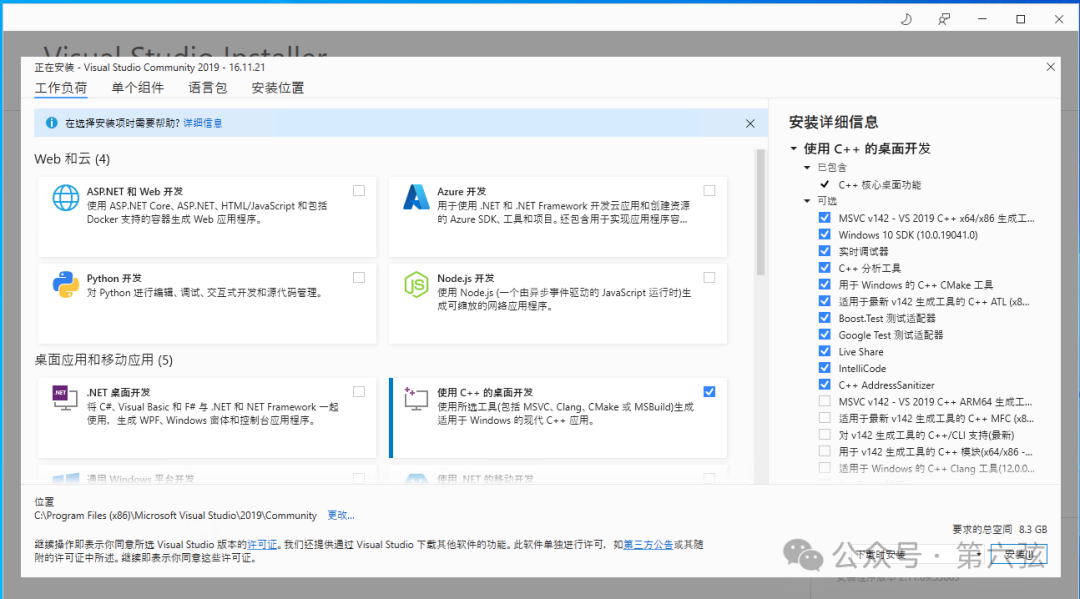Uncheck the Windows 10 SDK (10.0.19041.0) component
This screenshot has width=1080, height=599.
[x=824, y=234]
